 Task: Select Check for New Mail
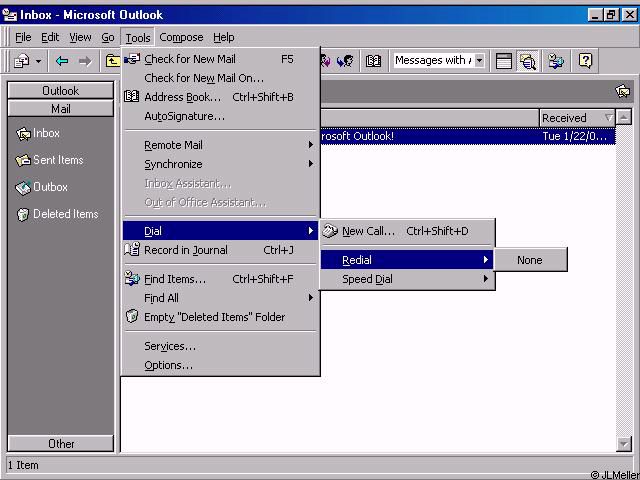(220, 59)
